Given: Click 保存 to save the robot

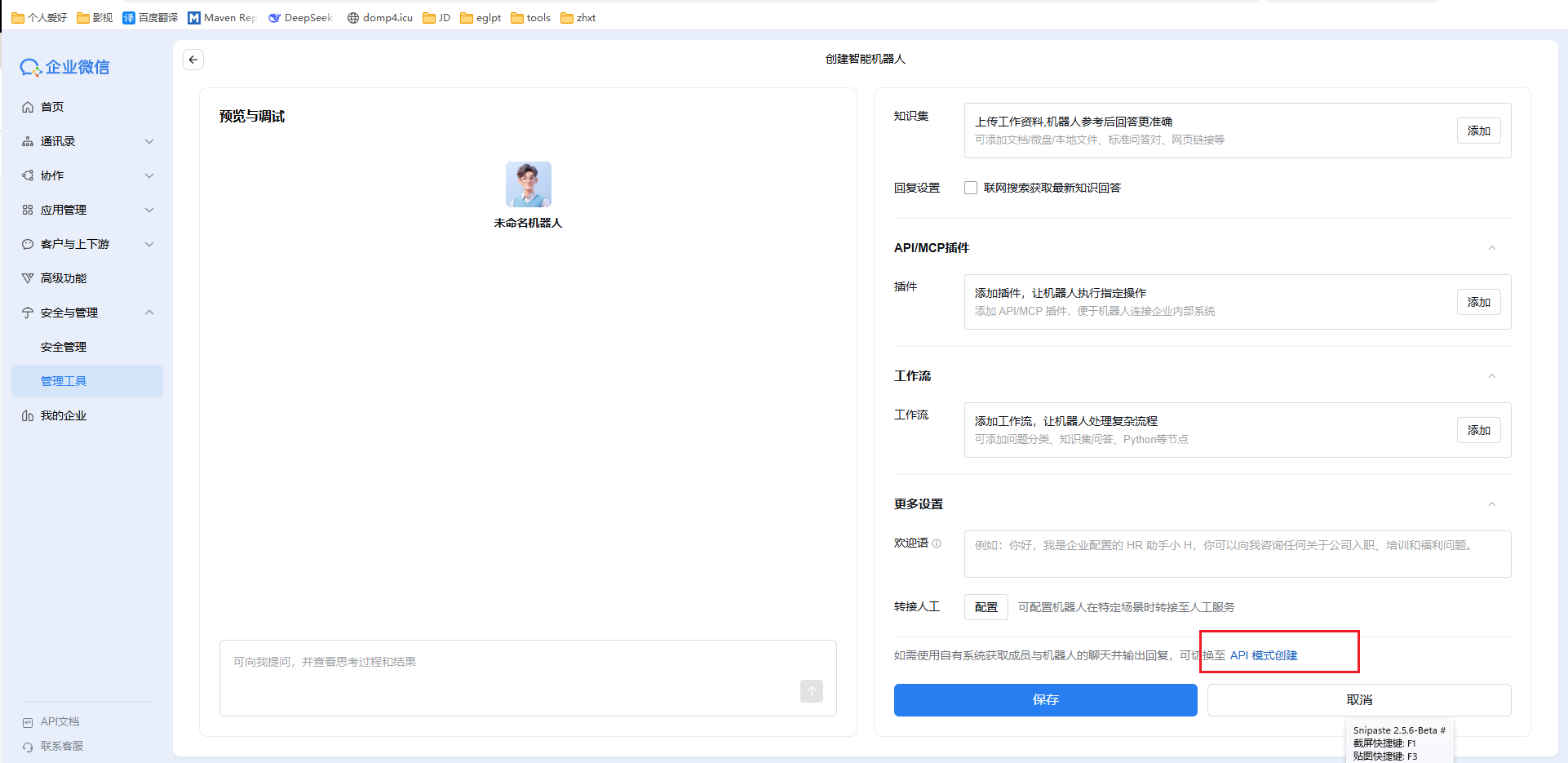Looking at the screenshot, I should [1044, 699].
